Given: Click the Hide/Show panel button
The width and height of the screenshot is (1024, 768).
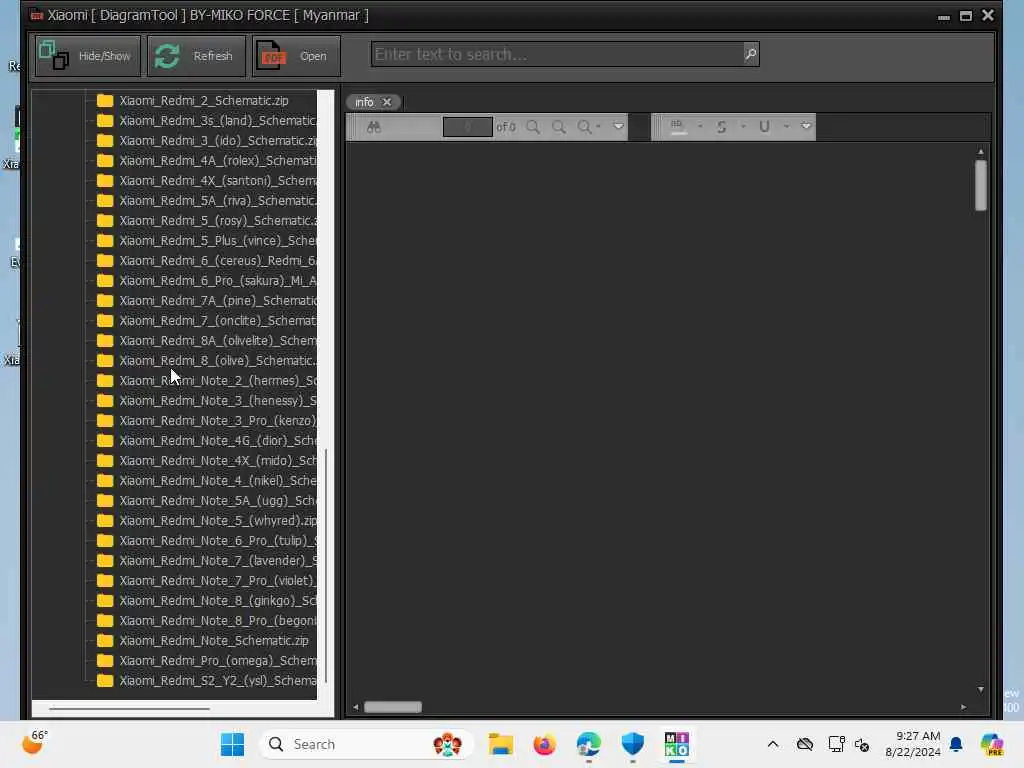Looking at the screenshot, I should (88, 56).
